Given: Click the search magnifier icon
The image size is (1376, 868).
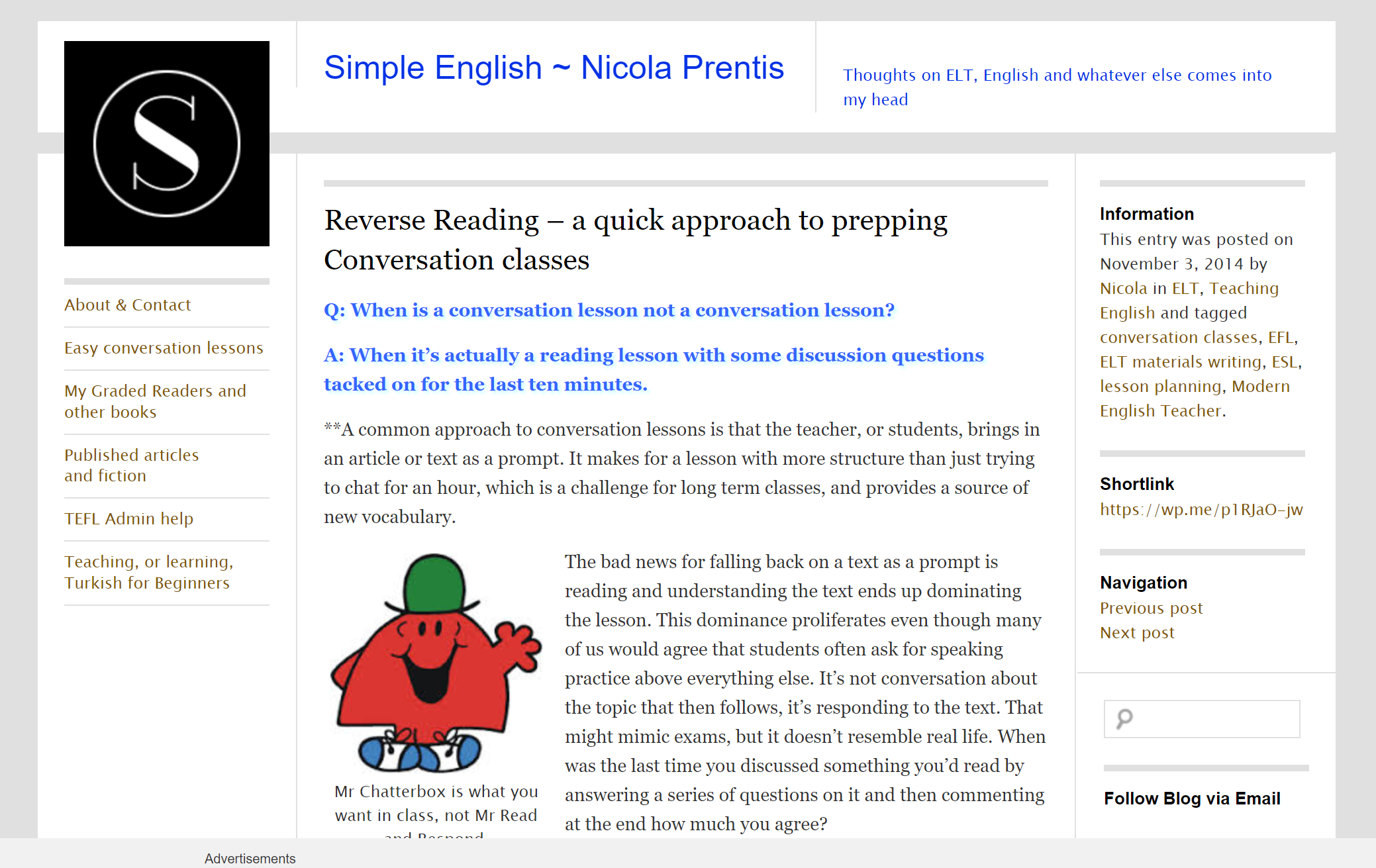Looking at the screenshot, I should (1124, 718).
